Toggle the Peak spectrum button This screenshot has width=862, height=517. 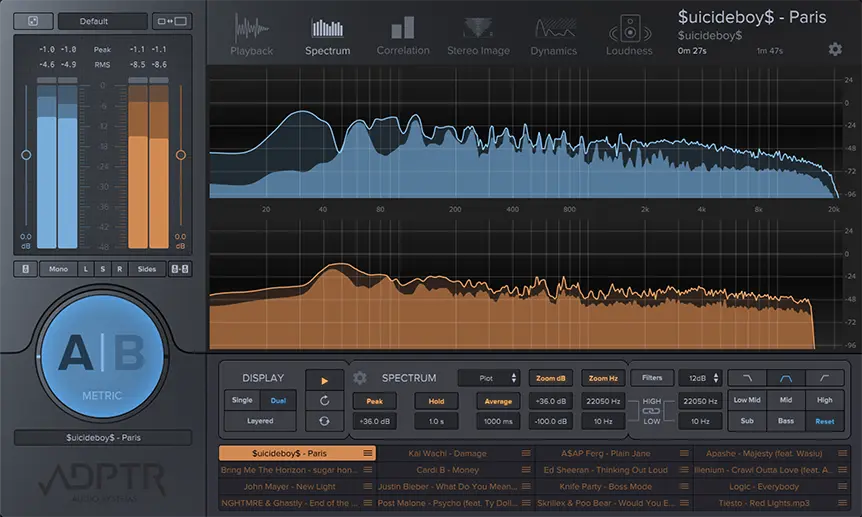tap(374, 402)
